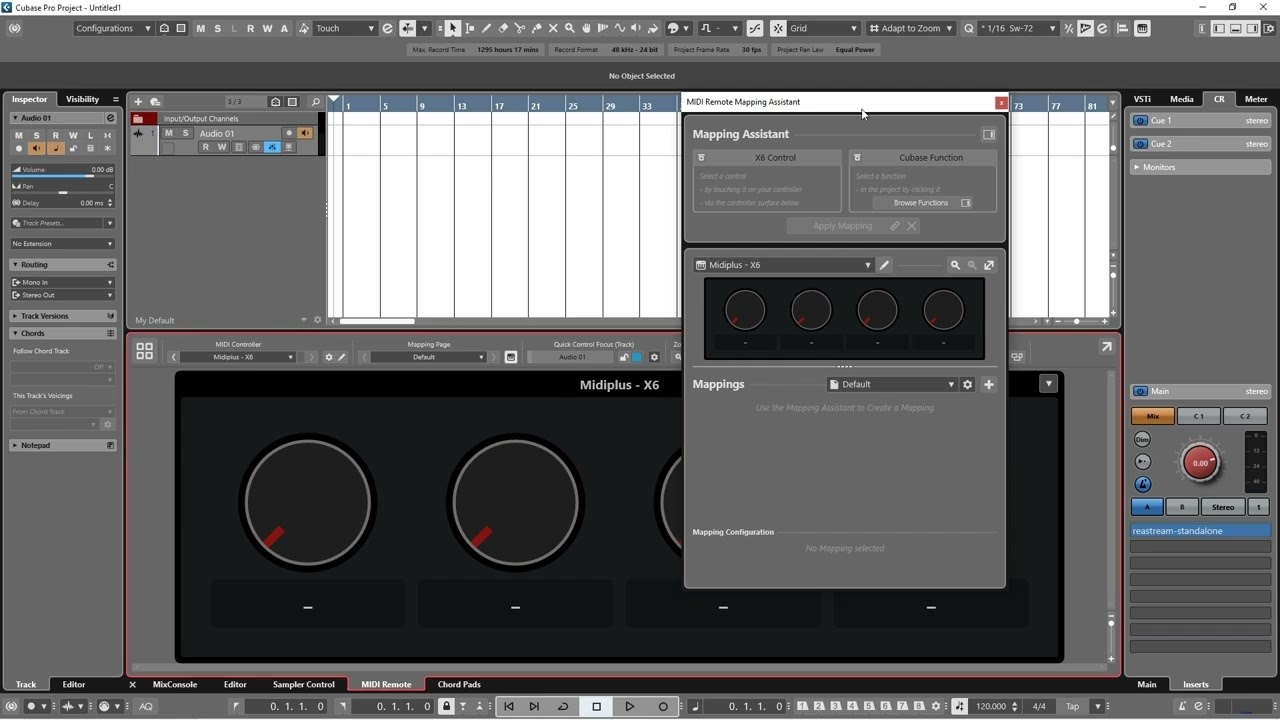Screen dimensions: 1280x720
Task: Toggle Cue 2 power button
Action: [x=1139, y=144]
